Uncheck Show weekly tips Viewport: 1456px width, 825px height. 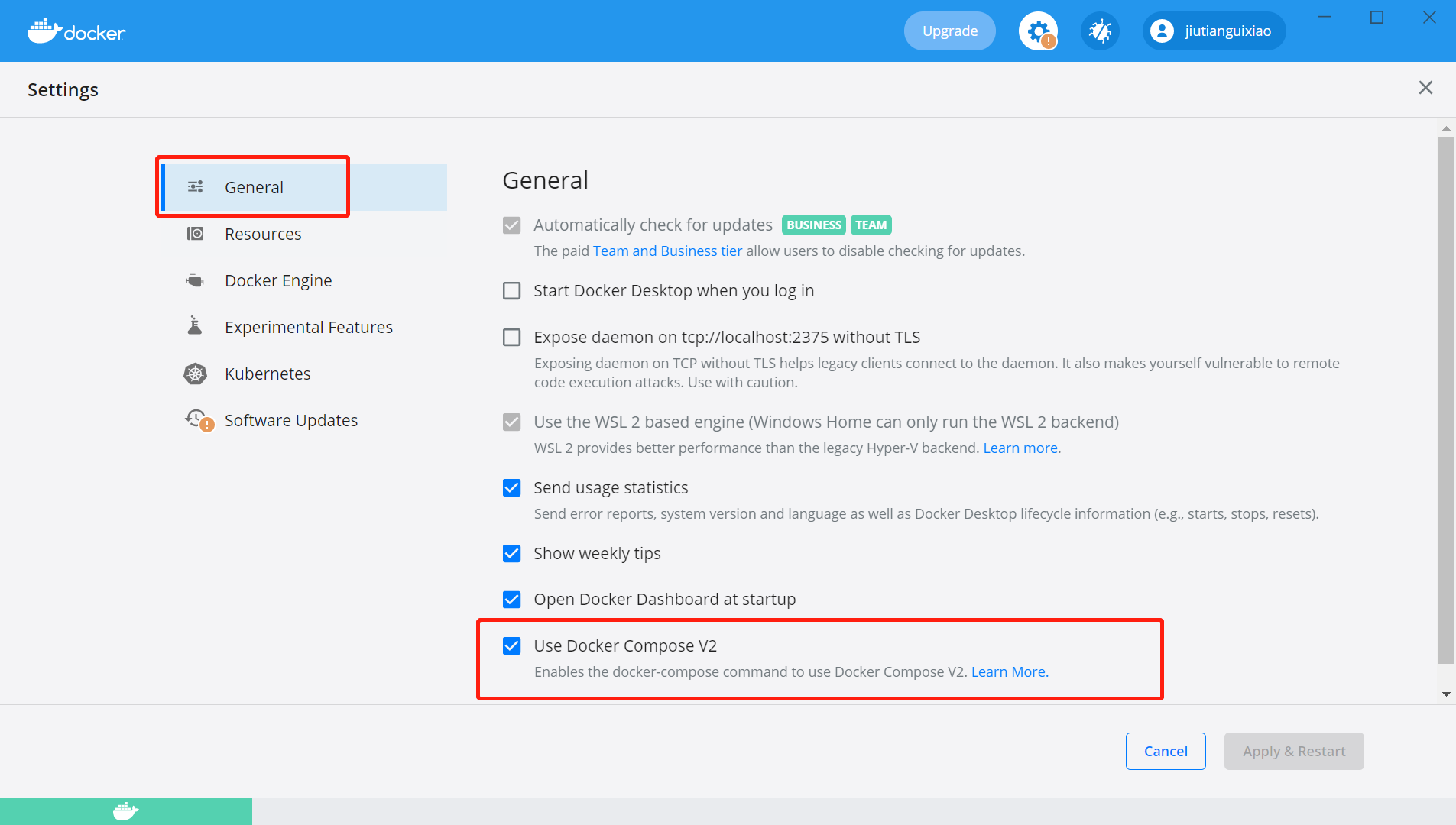coord(512,554)
